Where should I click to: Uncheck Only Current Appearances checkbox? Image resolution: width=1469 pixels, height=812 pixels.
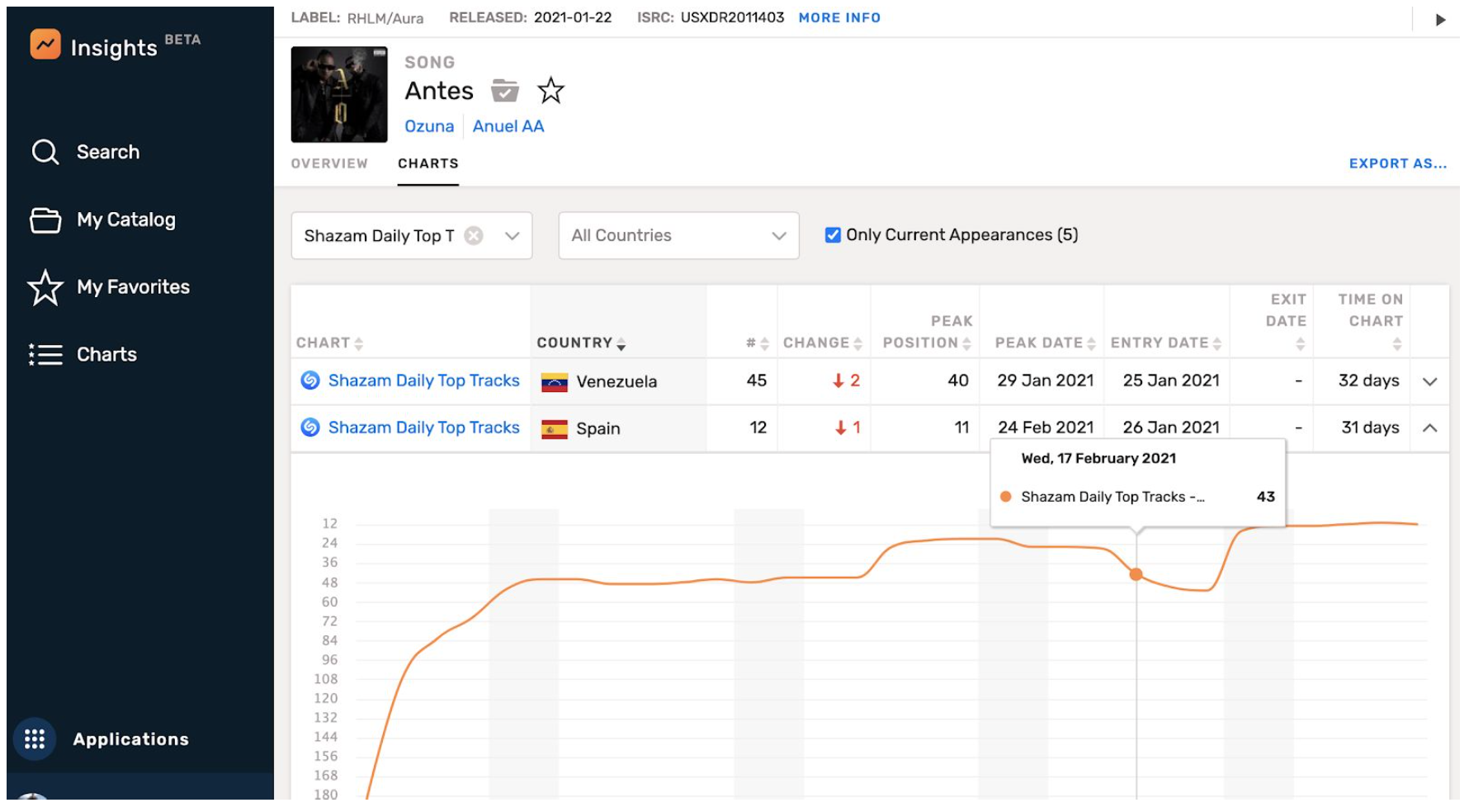(x=833, y=235)
